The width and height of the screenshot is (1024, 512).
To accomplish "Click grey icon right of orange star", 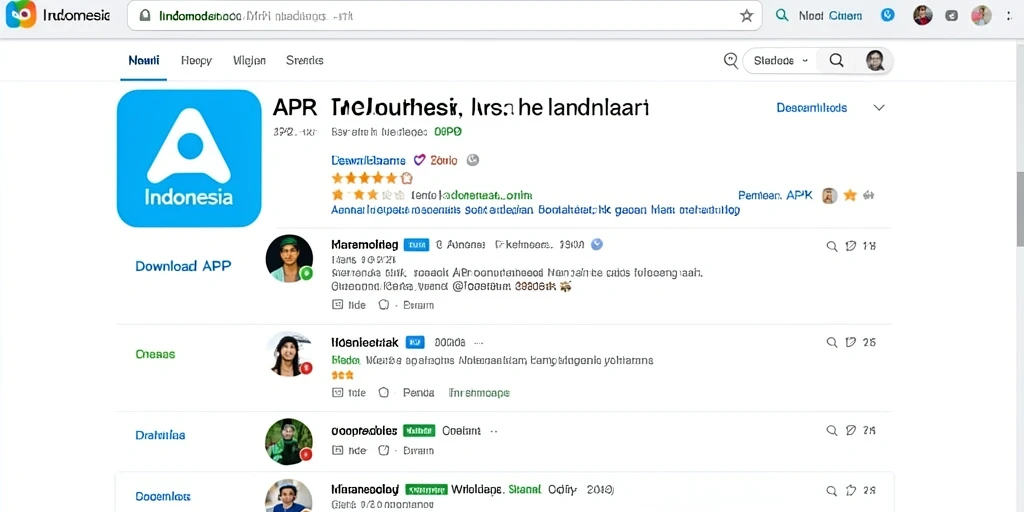I will pyautogui.click(x=869, y=195).
